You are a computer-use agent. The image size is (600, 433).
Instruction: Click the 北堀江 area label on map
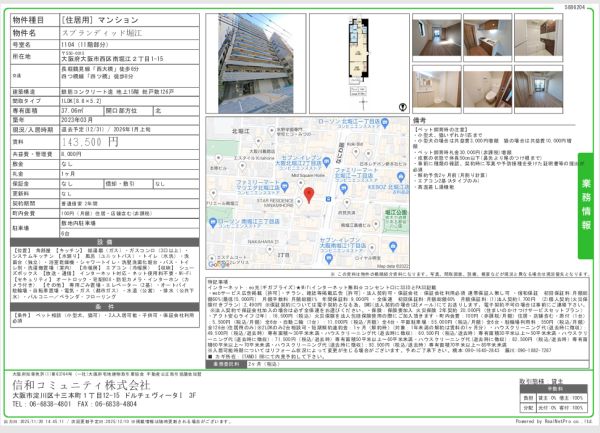tap(241, 131)
